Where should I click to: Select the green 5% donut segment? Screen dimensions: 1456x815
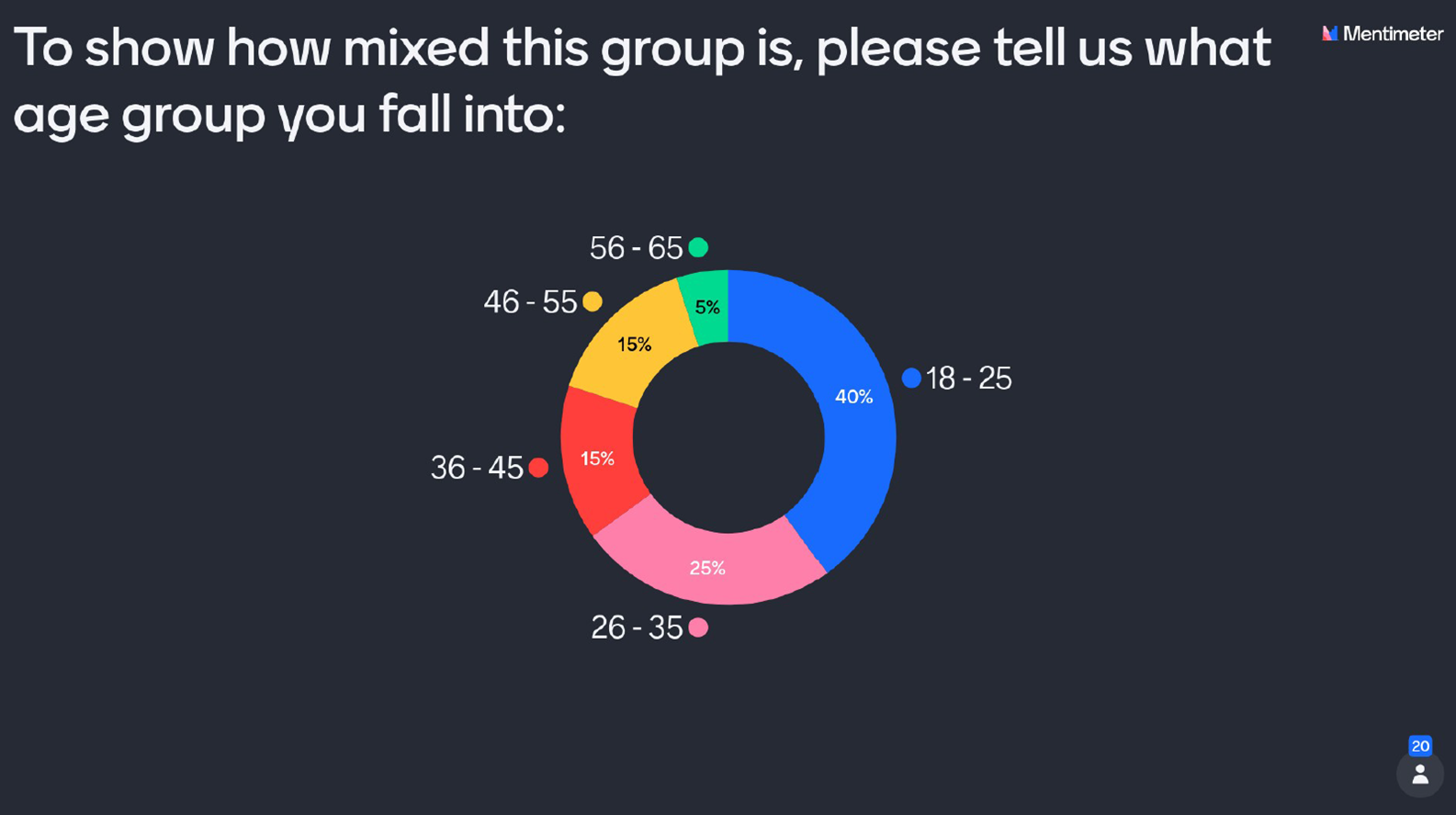(707, 307)
